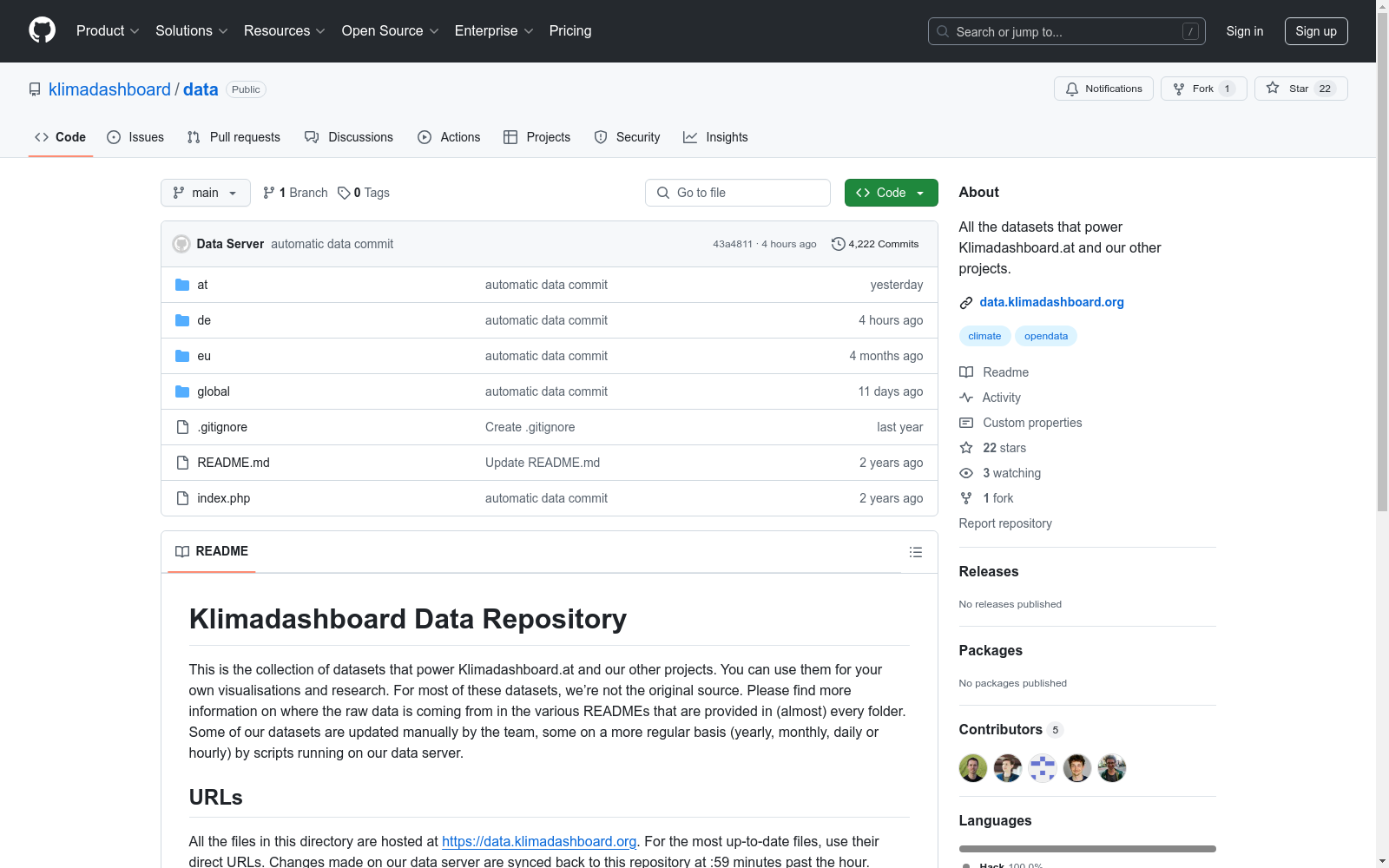Image resolution: width=1389 pixels, height=868 pixels.
Task: Expand the Product menu
Action: (x=108, y=31)
